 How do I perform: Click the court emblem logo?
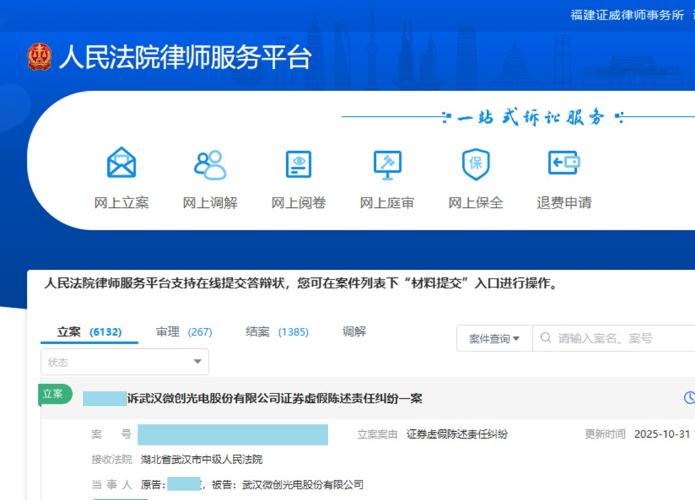(39, 57)
